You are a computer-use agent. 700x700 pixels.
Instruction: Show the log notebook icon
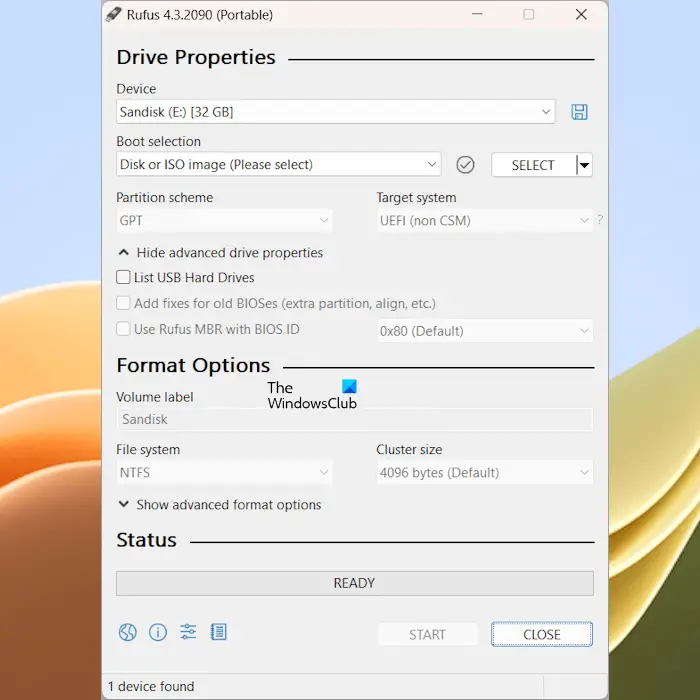pos(218,632)
